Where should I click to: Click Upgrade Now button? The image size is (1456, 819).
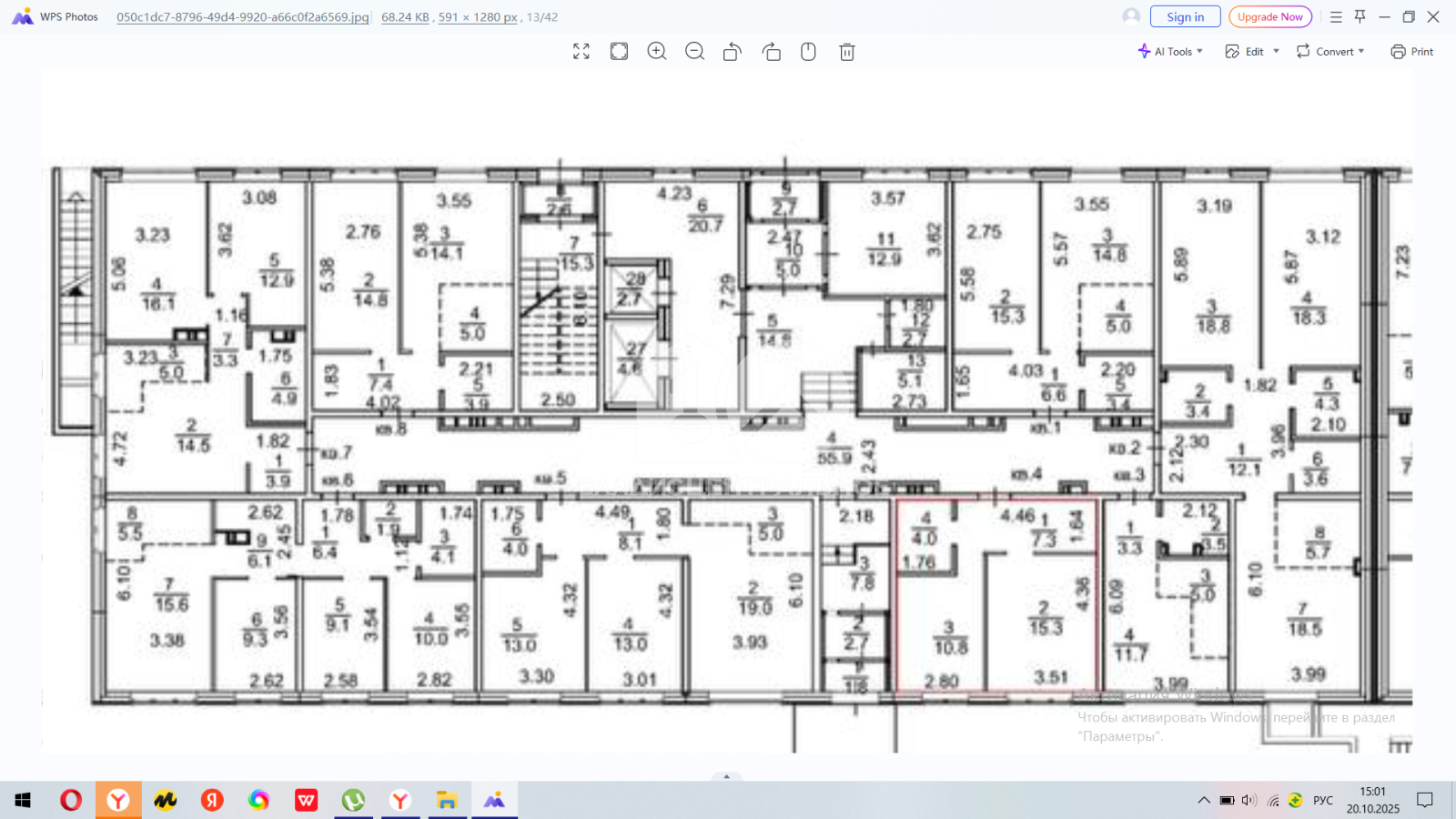[1269, 16]
